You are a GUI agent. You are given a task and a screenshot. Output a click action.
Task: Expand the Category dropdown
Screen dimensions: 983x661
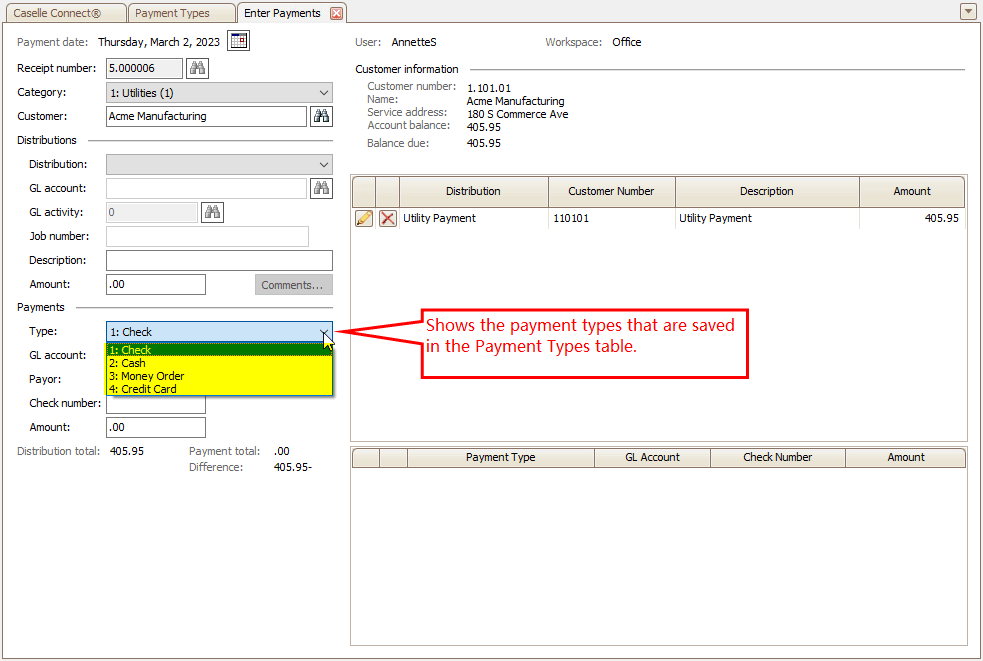tap(323, 93)
